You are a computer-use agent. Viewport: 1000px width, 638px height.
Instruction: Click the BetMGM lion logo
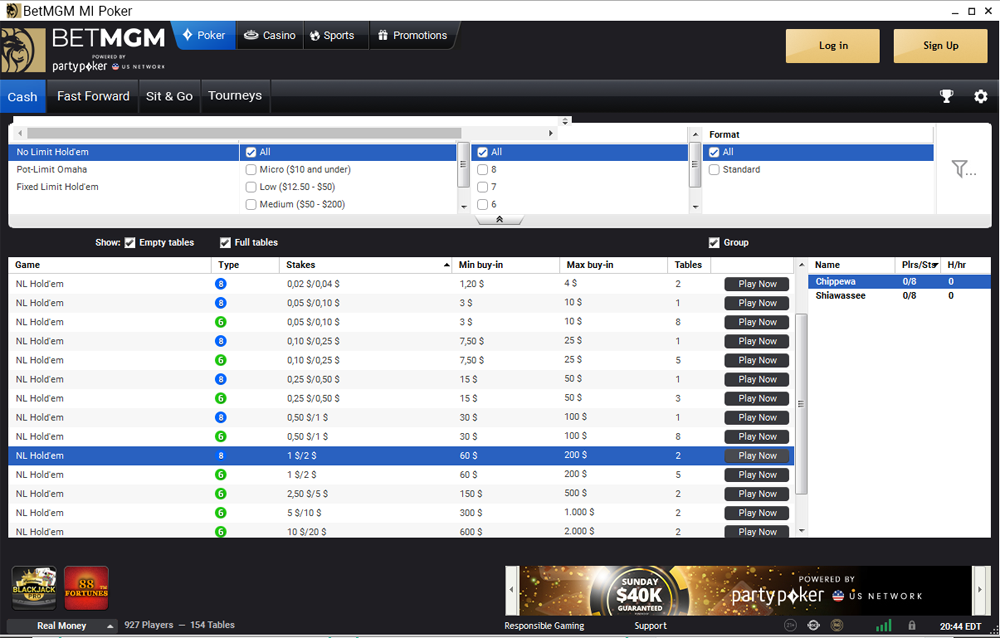(x=23, y=50)
